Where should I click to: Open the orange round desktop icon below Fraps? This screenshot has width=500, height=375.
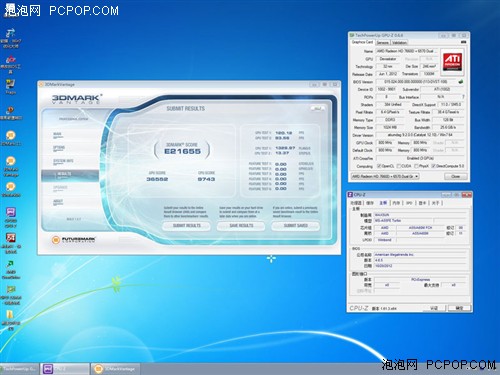point(11,113)
